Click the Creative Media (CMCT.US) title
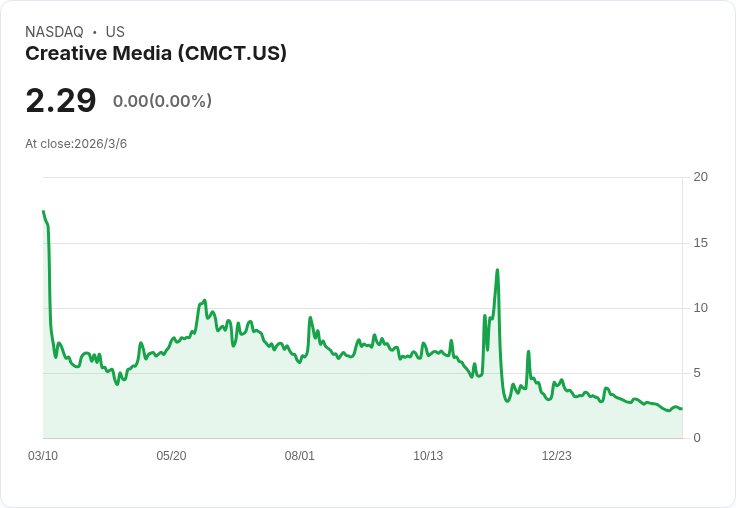 click(156, 53)
